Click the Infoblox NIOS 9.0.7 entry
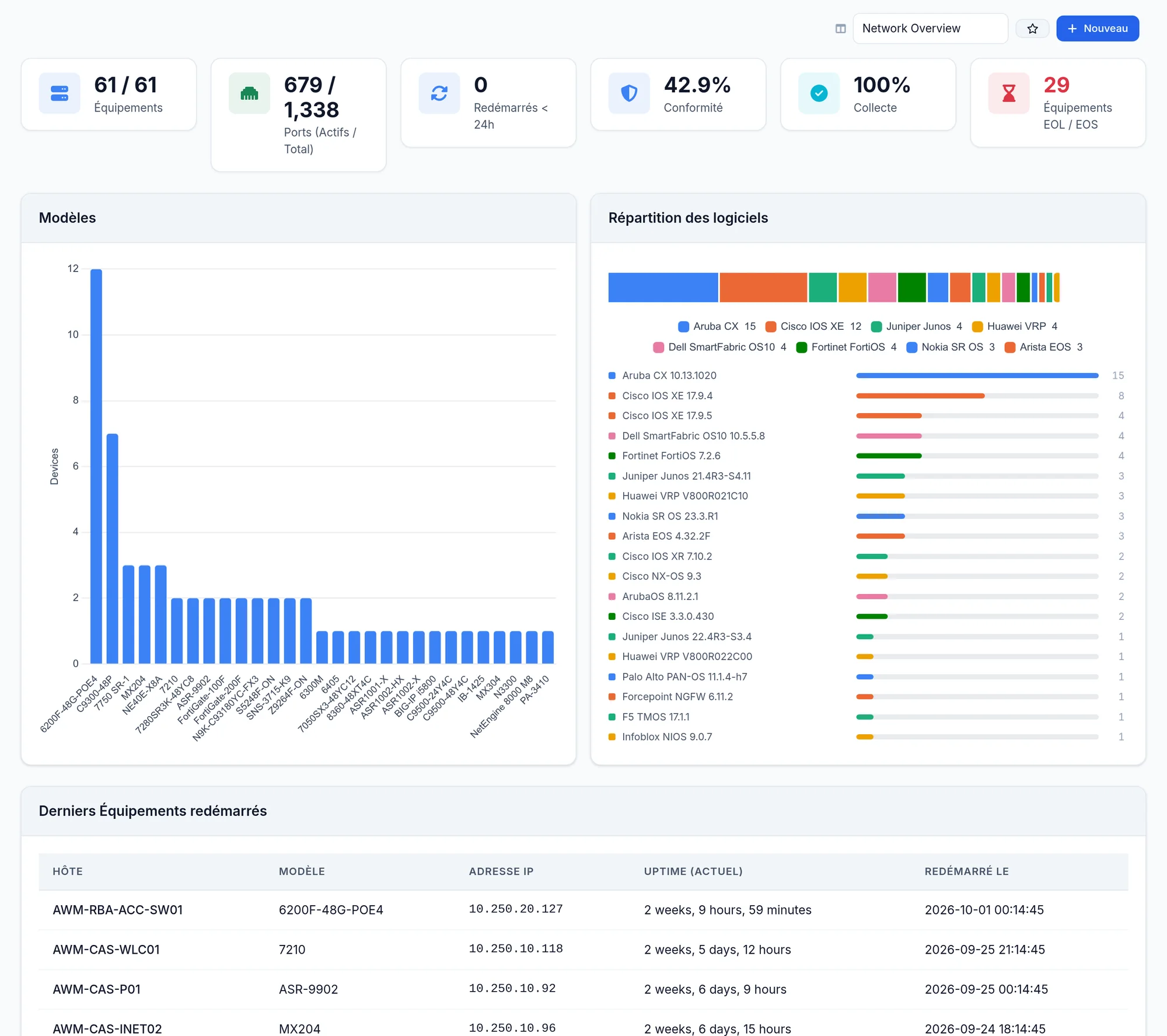Image resolution: width=1167 pixels, height=1036 pixels. coord(866,737)
